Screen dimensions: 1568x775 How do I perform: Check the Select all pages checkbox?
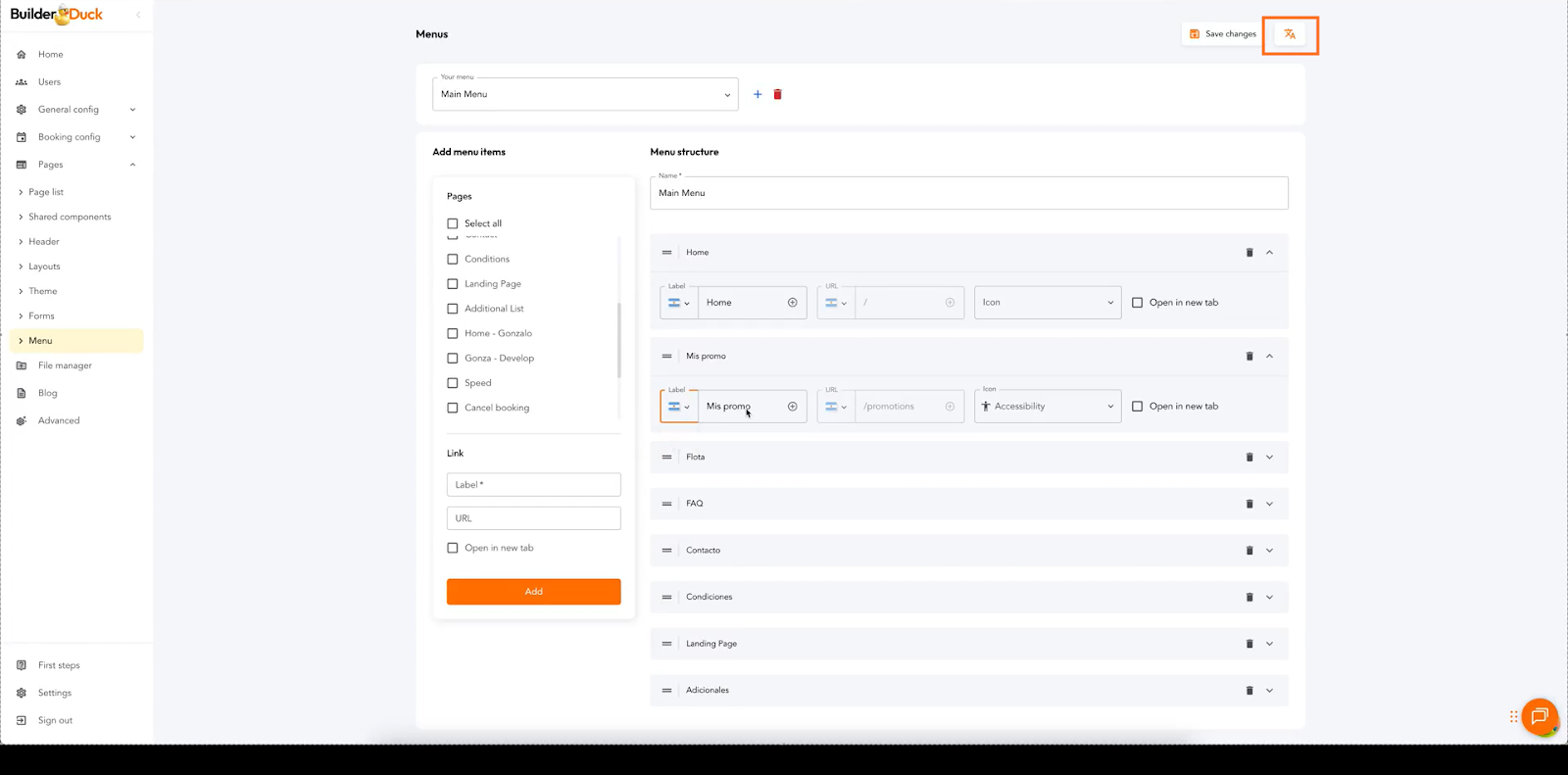(453, 223)
